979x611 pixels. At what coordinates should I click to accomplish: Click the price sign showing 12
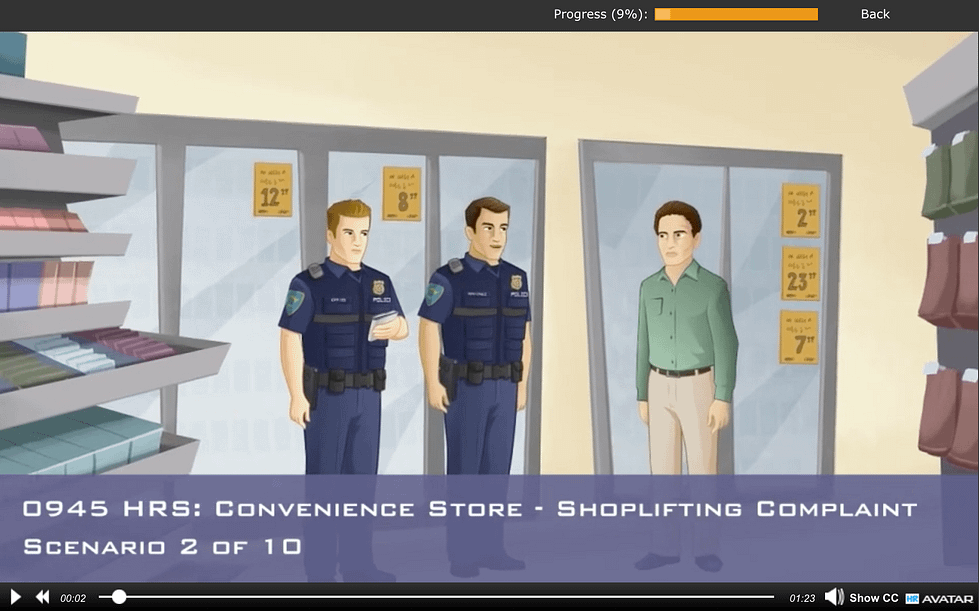point(272,189)
